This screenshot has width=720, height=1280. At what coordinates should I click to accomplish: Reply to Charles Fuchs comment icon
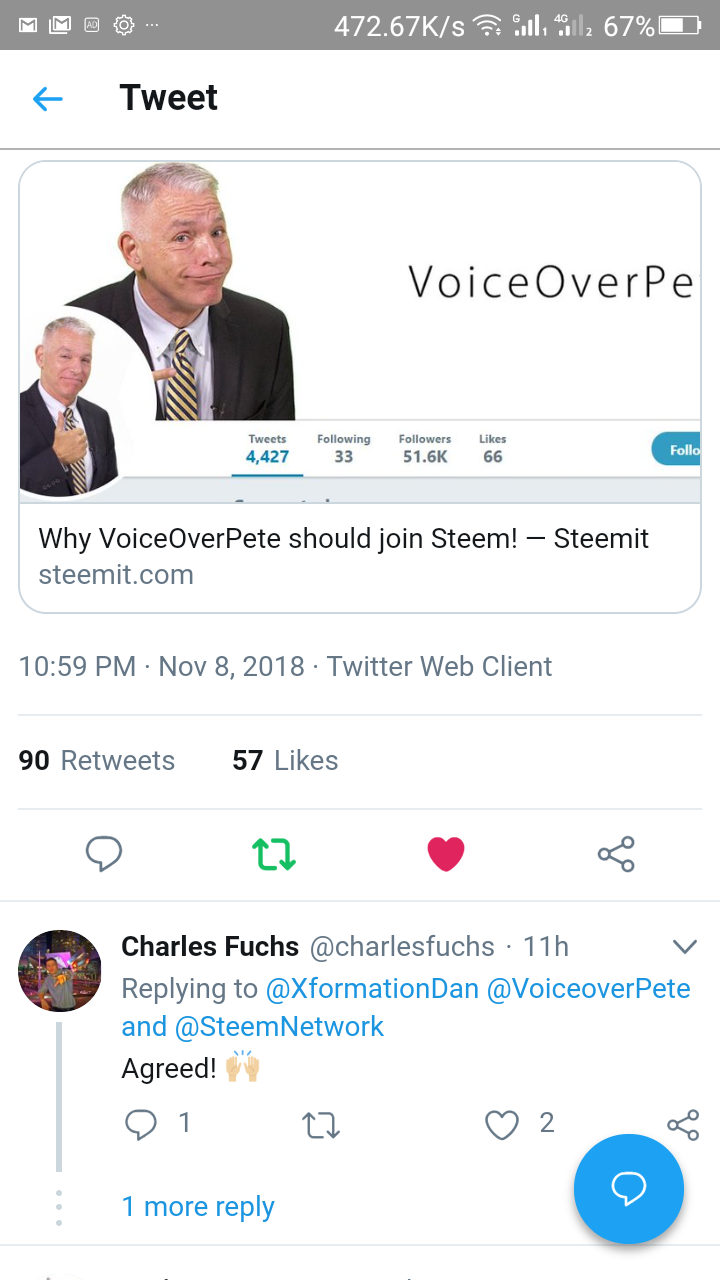point(141,1125)
